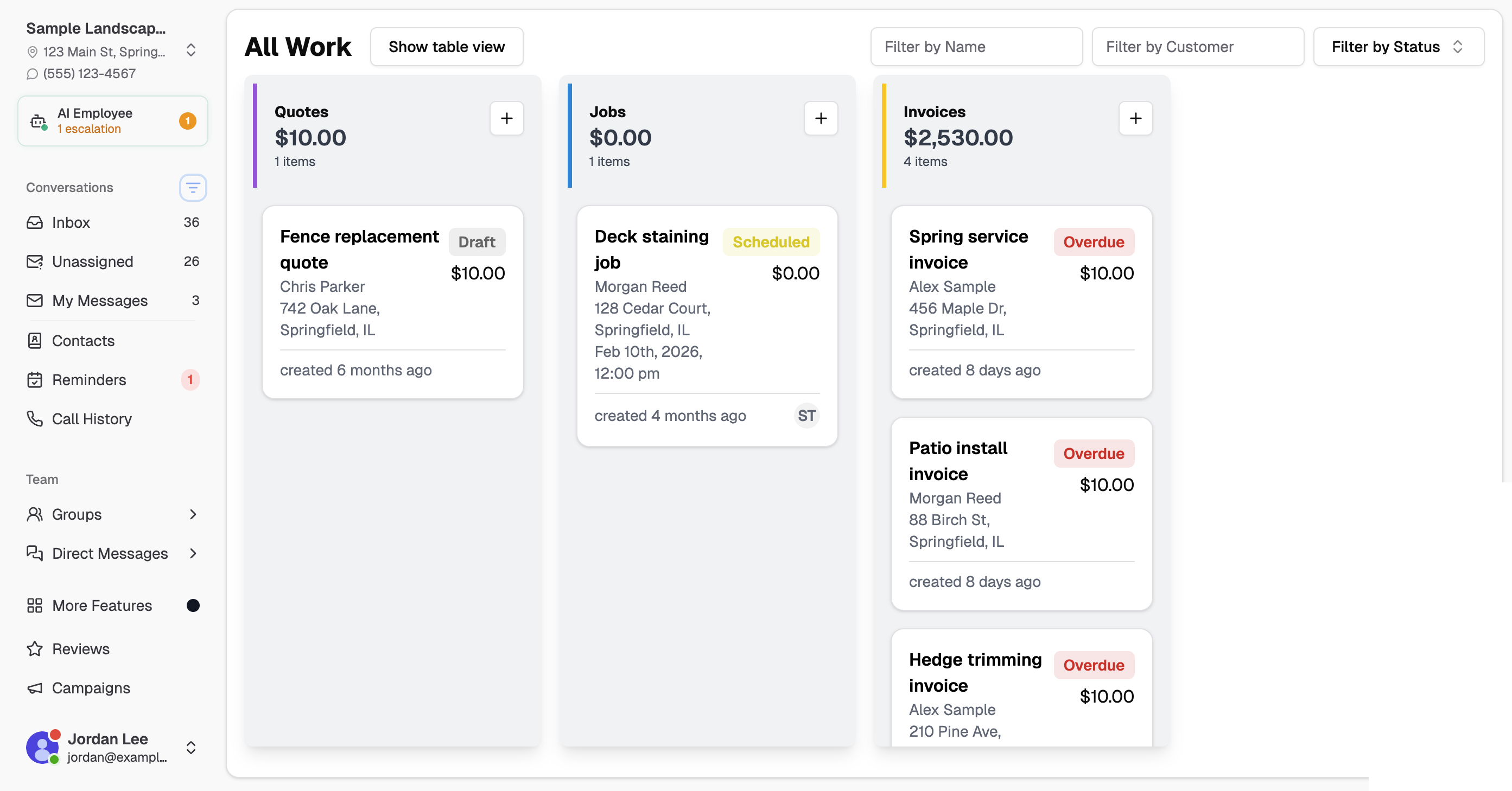Click the Groups people icon
1512x791 pixels.
tap(35, 515)
